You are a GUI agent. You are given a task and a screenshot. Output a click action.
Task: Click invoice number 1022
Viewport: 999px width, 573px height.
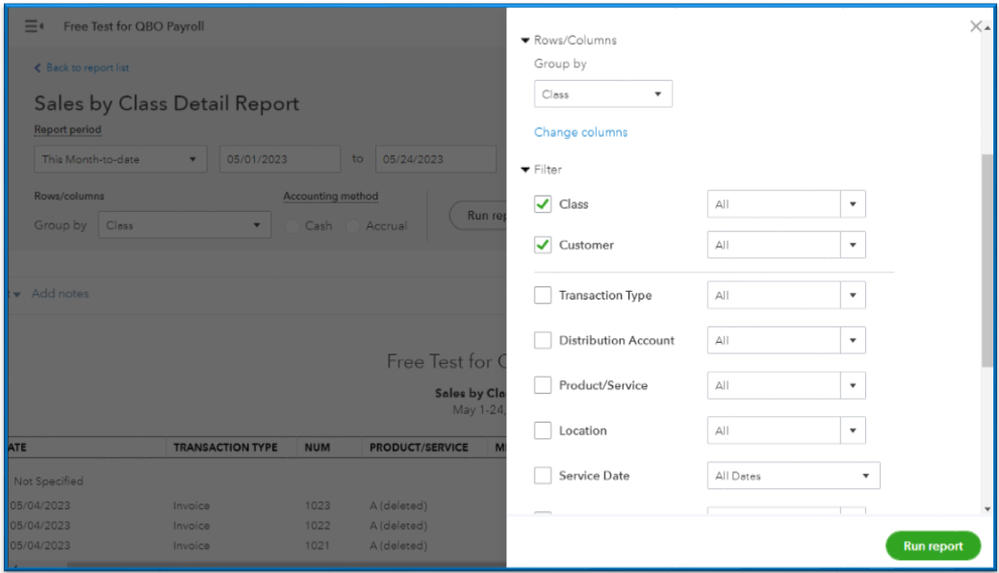pos(317,525)
